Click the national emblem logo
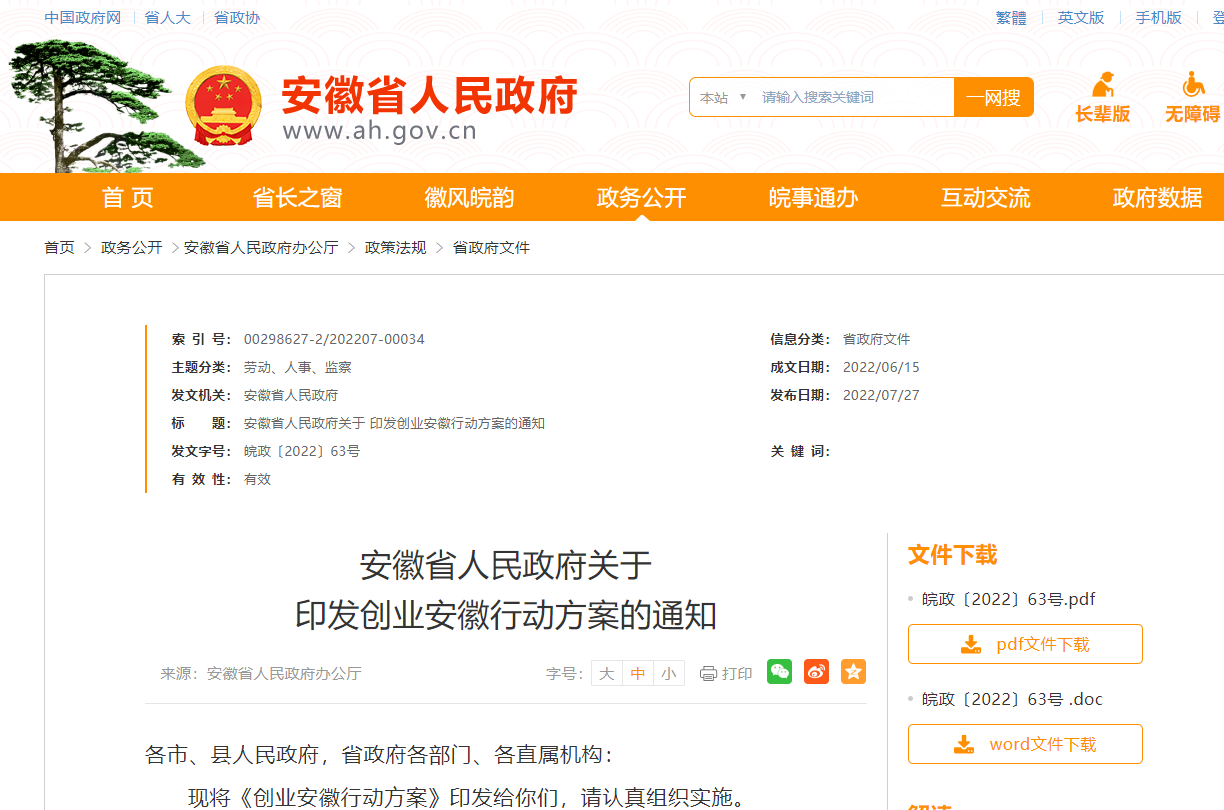Screen dimensions: 1224x810 pos(224,106)
